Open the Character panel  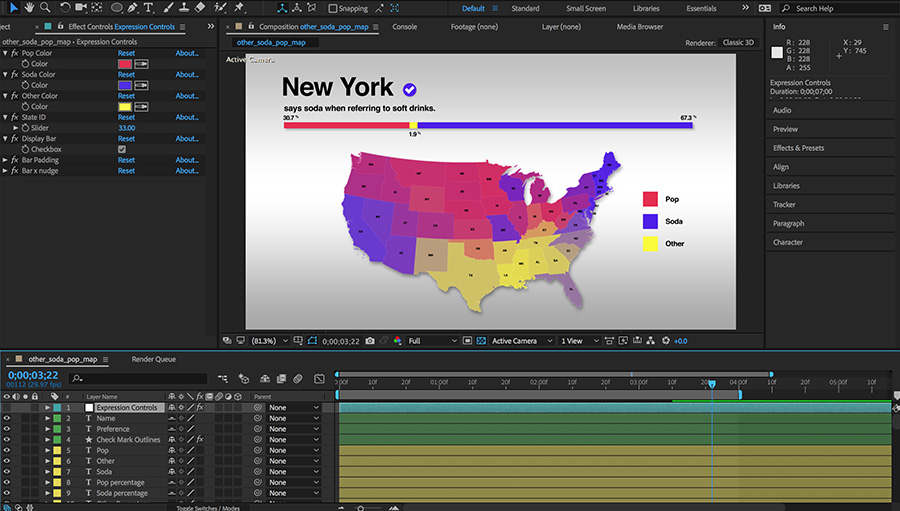[788, 242]
